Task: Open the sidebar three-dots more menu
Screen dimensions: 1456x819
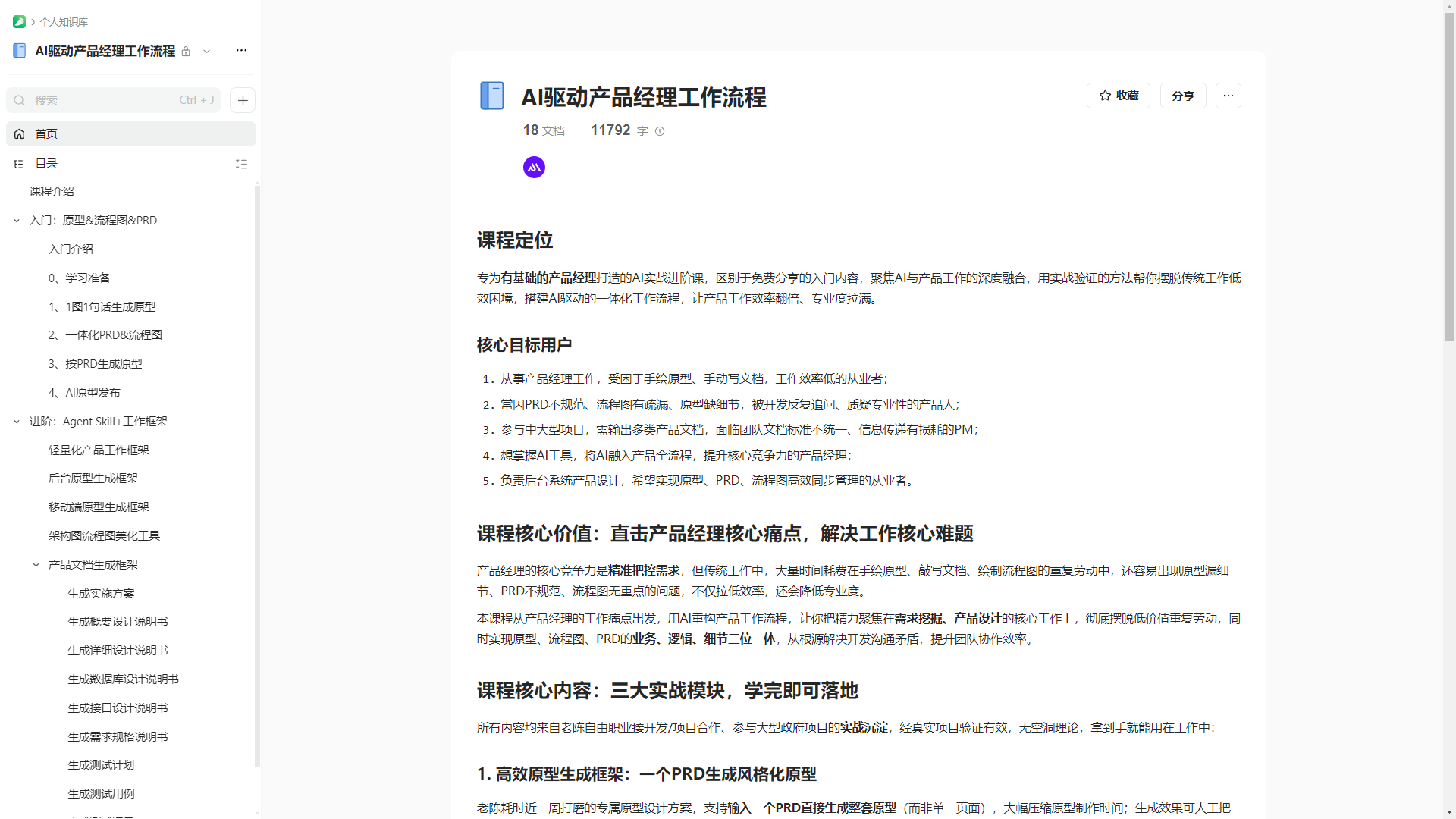Action: [241, 51]
